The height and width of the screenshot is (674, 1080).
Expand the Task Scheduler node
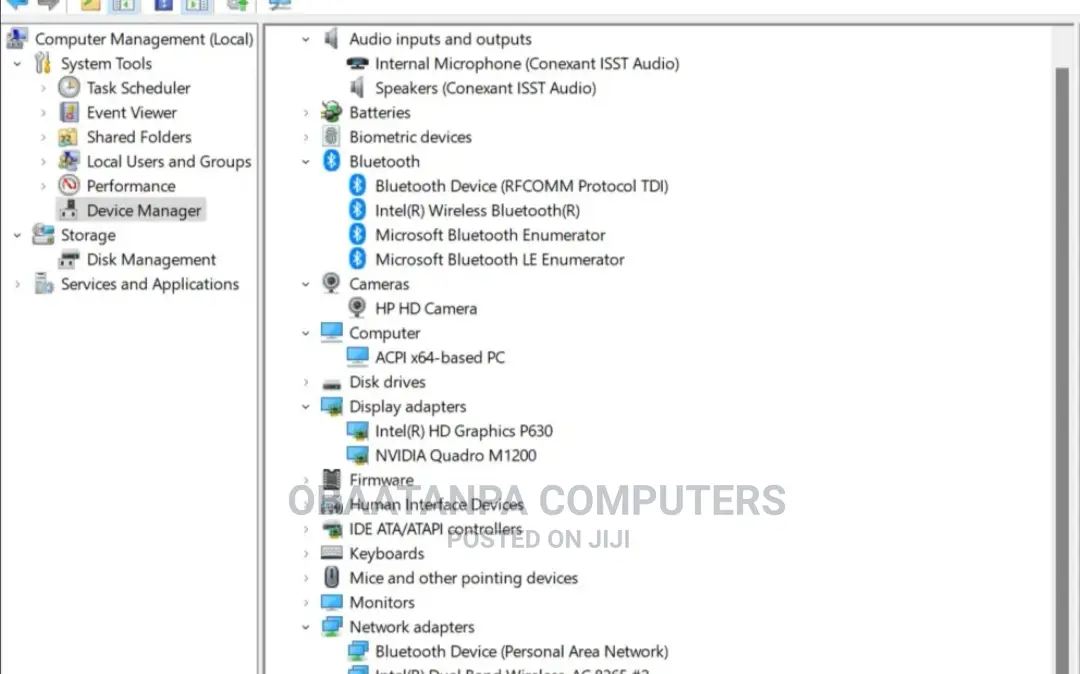[x=43, y=88]
